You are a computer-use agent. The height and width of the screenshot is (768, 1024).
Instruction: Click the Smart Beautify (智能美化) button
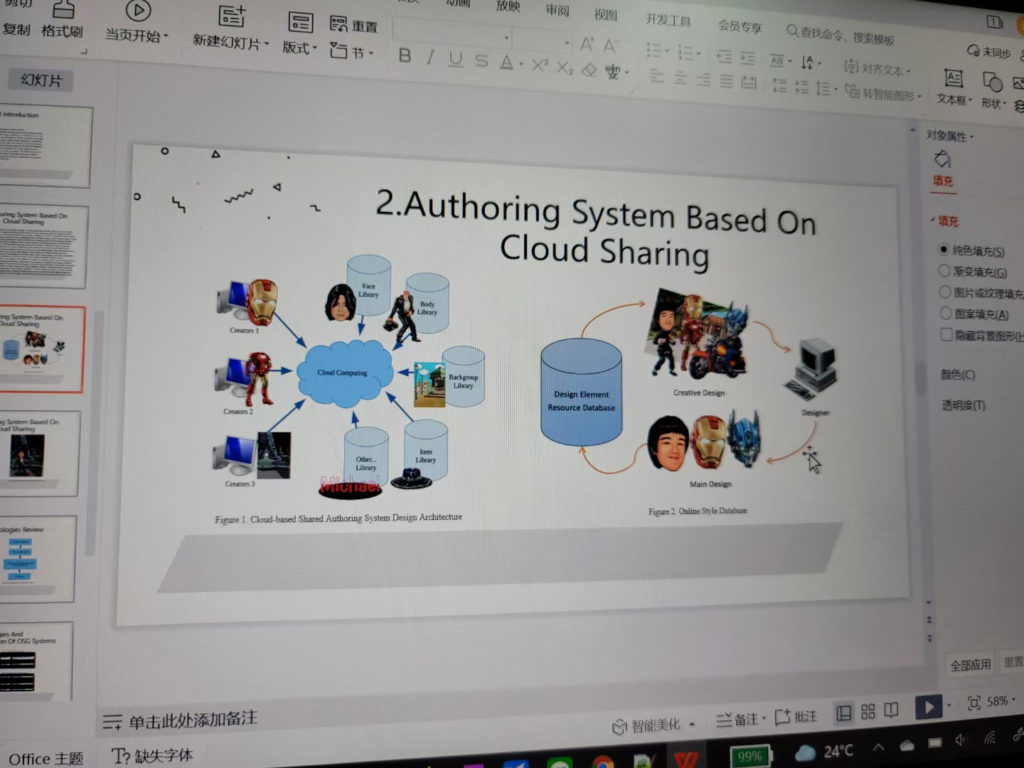pos(654,725)
